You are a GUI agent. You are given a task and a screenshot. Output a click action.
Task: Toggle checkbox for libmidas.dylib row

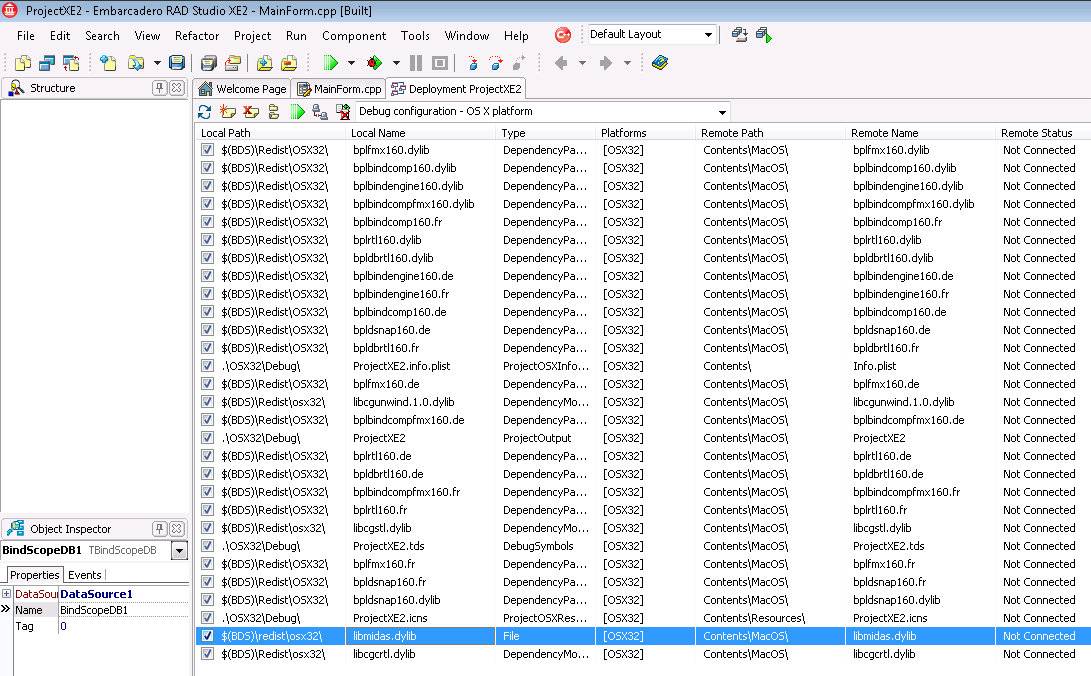point(207,636)
